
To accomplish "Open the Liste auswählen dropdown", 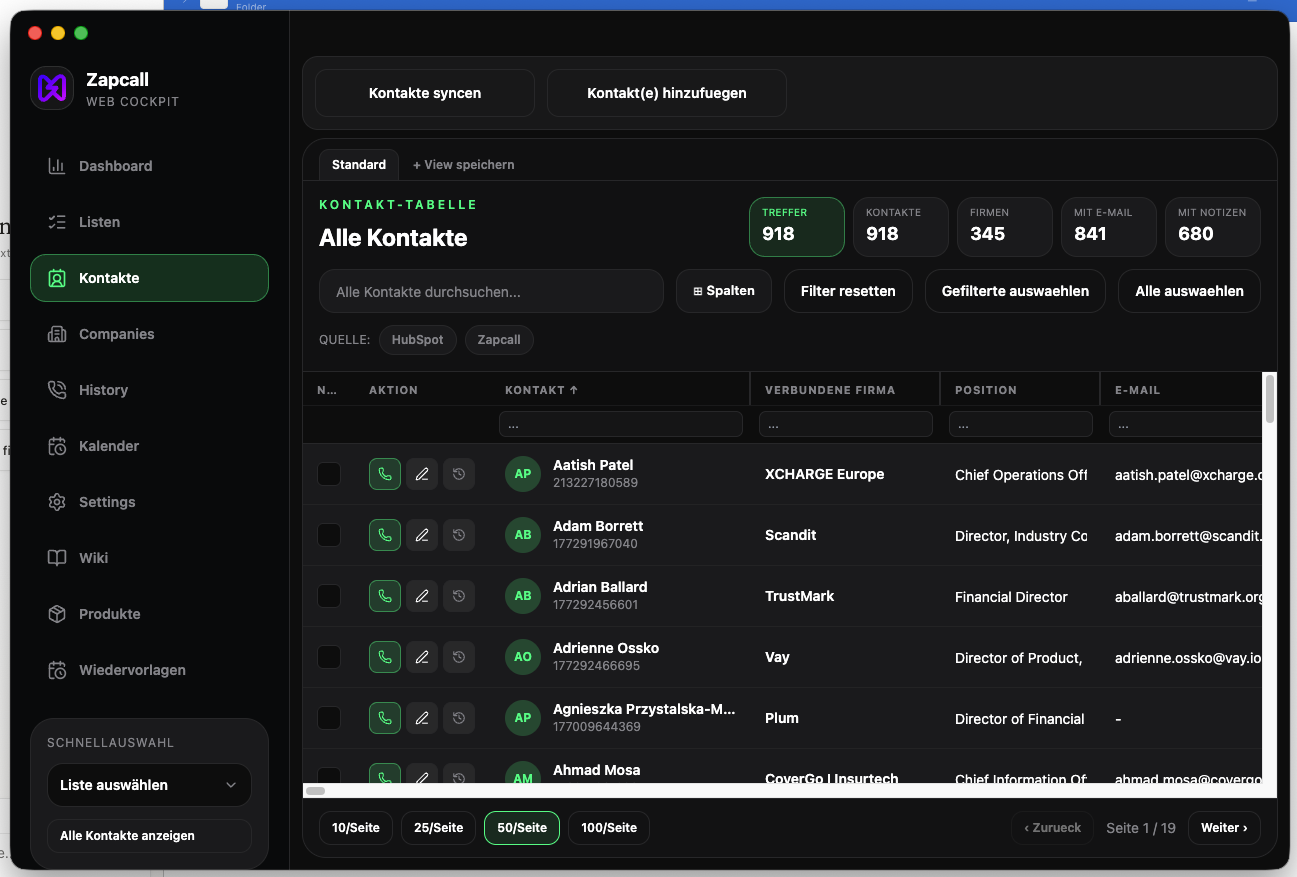I will tap(149, 785).
